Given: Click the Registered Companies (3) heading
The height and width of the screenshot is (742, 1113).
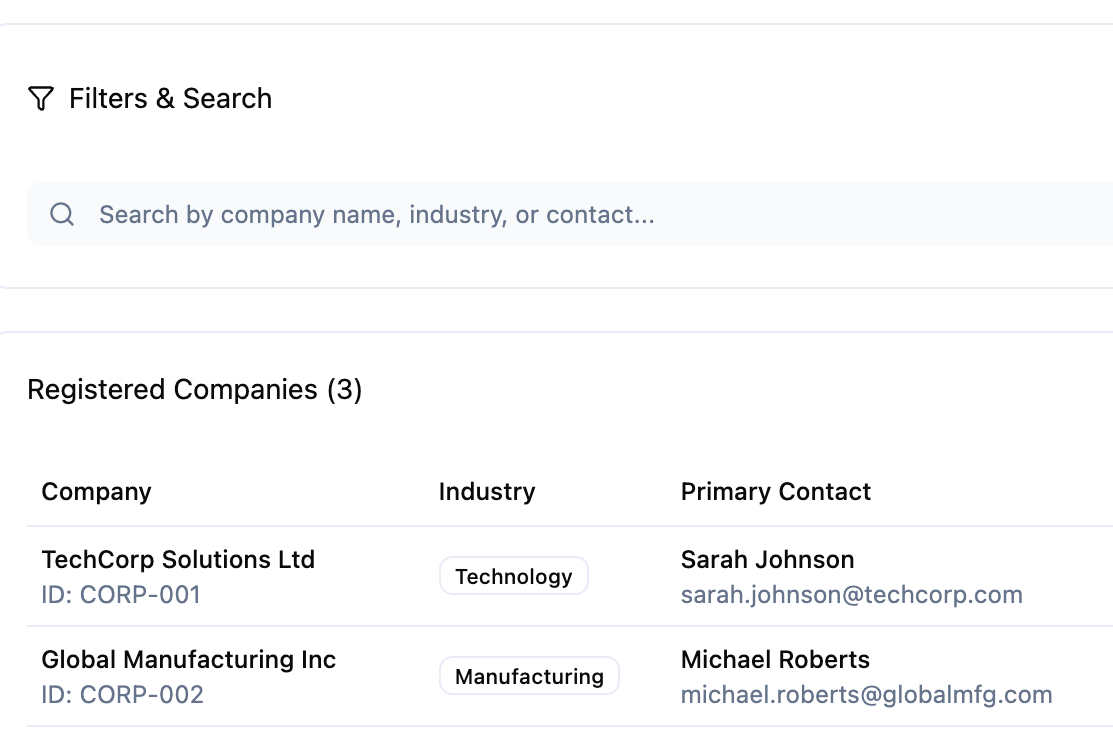Looking at the screenshot, I should tap(194, 390).
